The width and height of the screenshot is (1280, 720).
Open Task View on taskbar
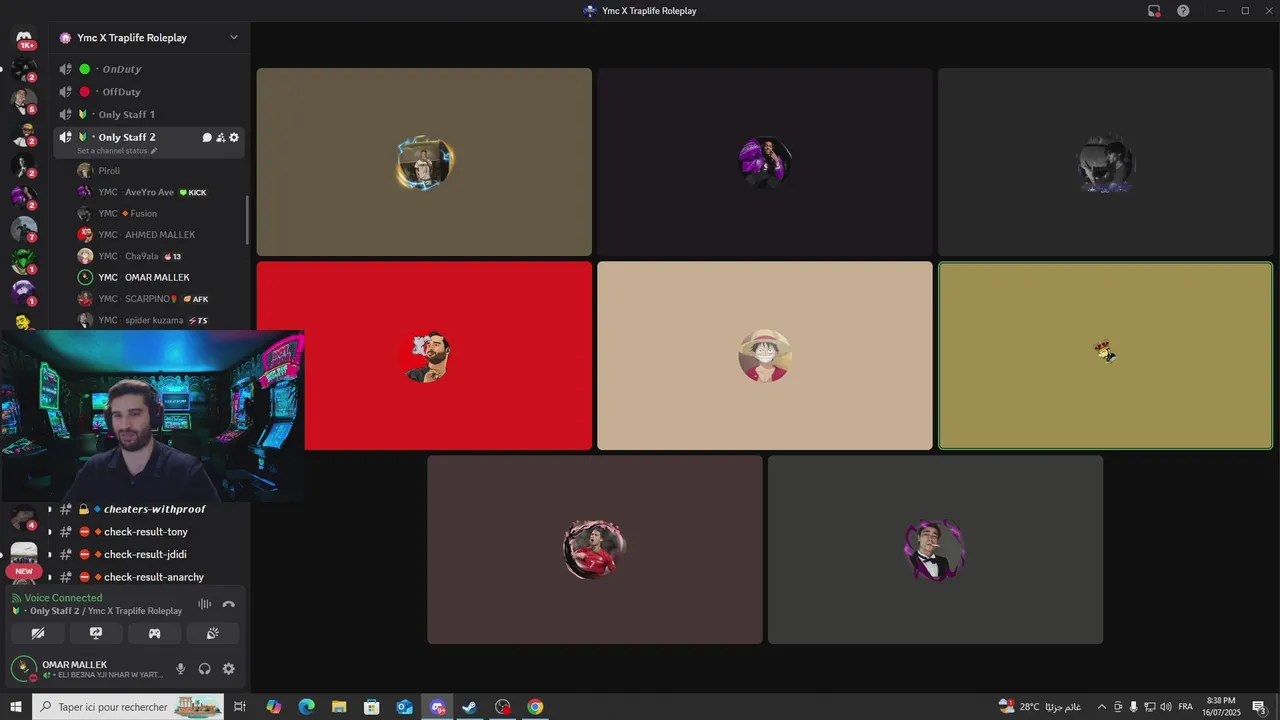coord(240,707)
